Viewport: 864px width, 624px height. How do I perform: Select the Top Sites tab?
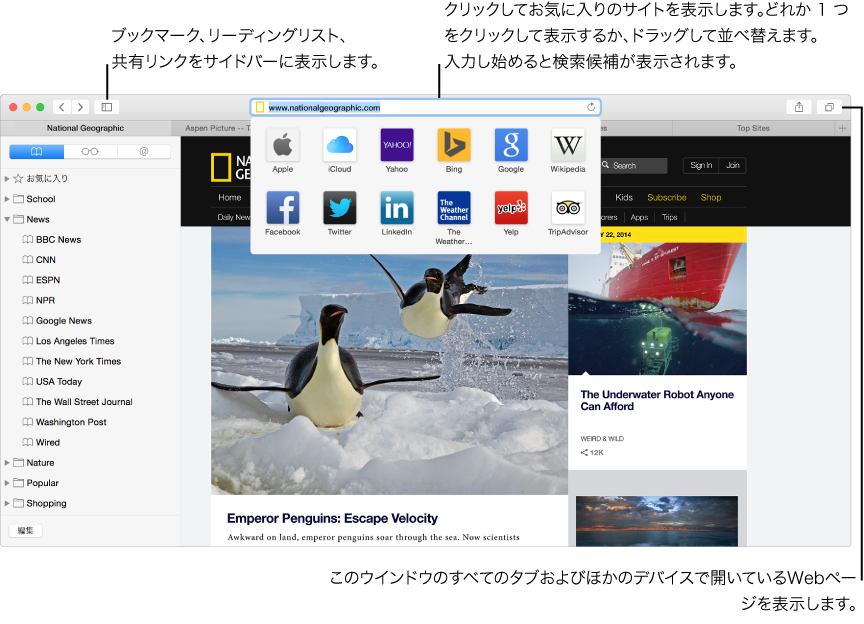tap(753, 128)
